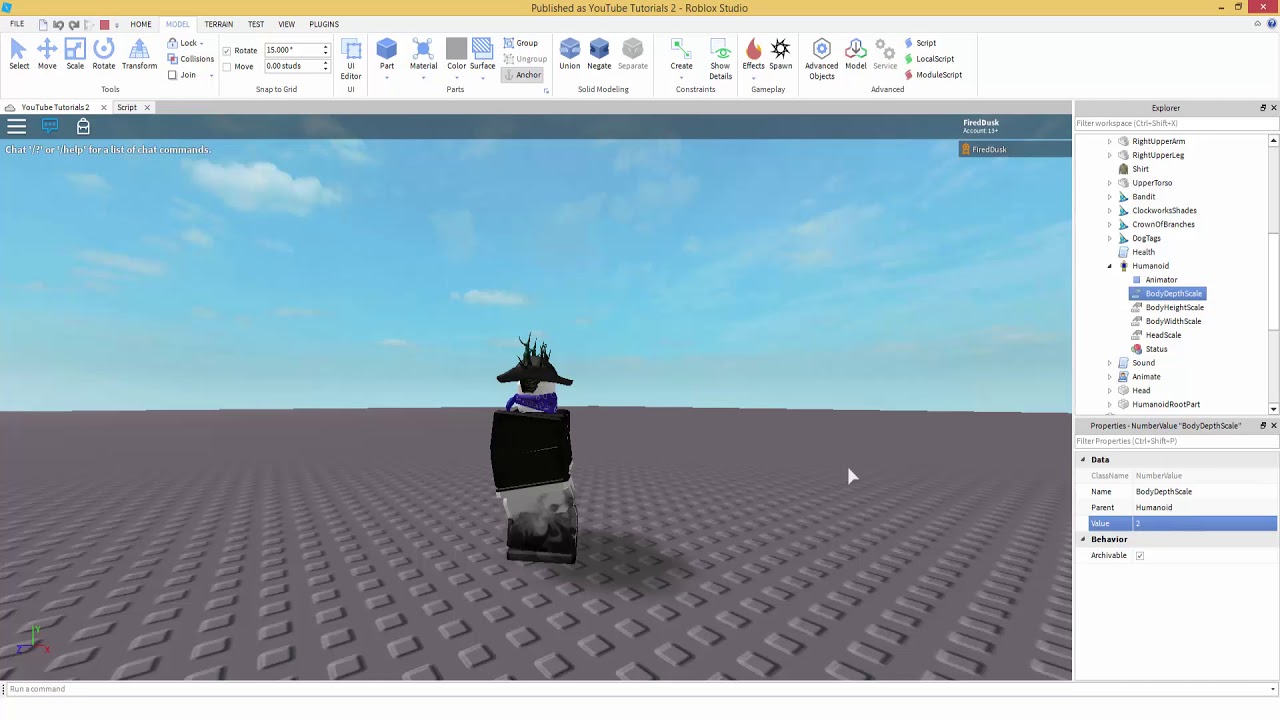
Task: Insert a Spawn location
Action: click(780, 55)
